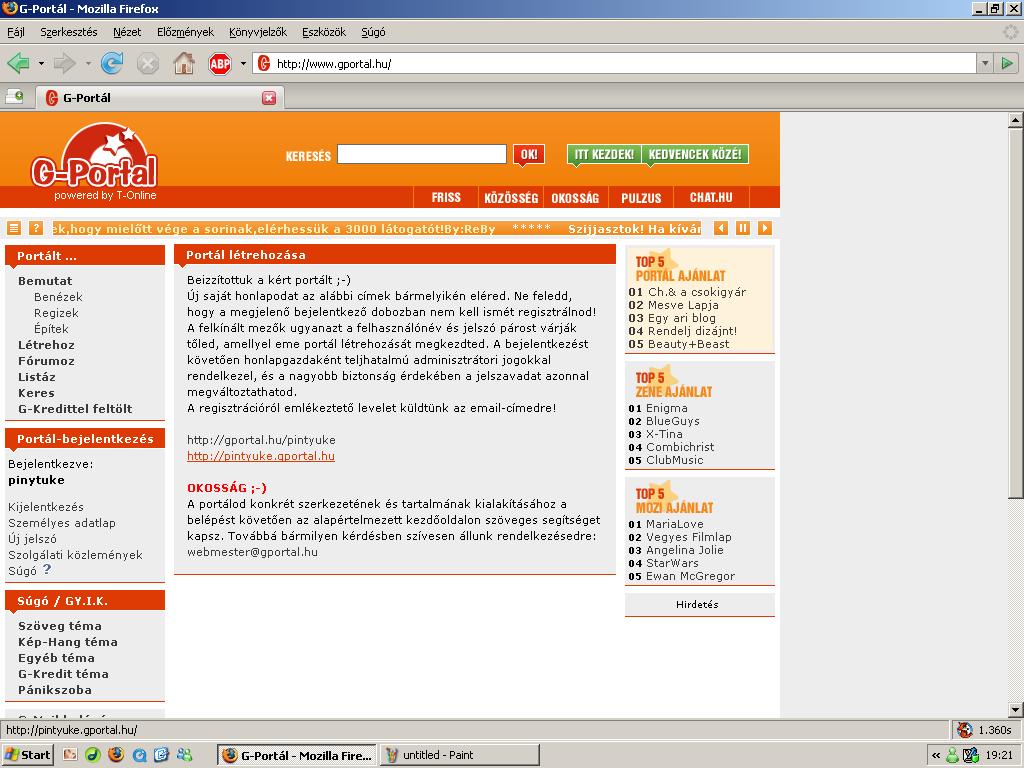Open the address bar URL history dropdown
1024x768 pixels.
coord(984,63)
